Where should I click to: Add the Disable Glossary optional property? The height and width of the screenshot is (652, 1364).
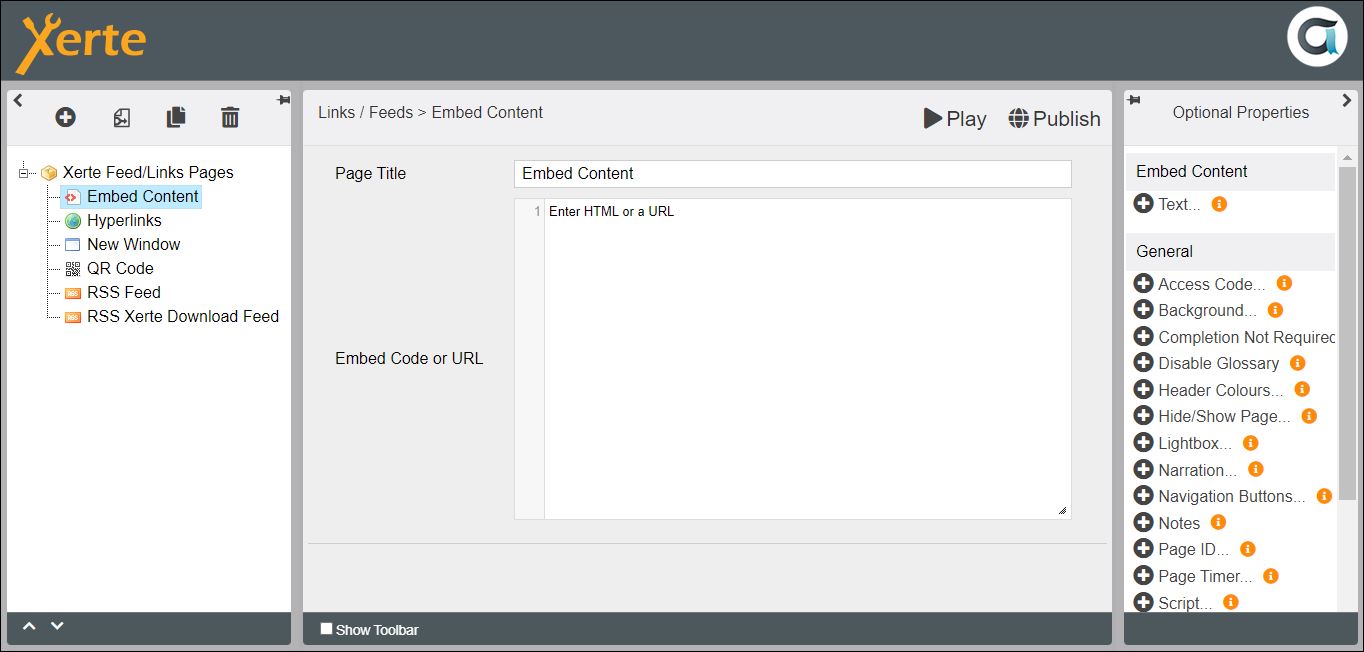click(1144, 363)
